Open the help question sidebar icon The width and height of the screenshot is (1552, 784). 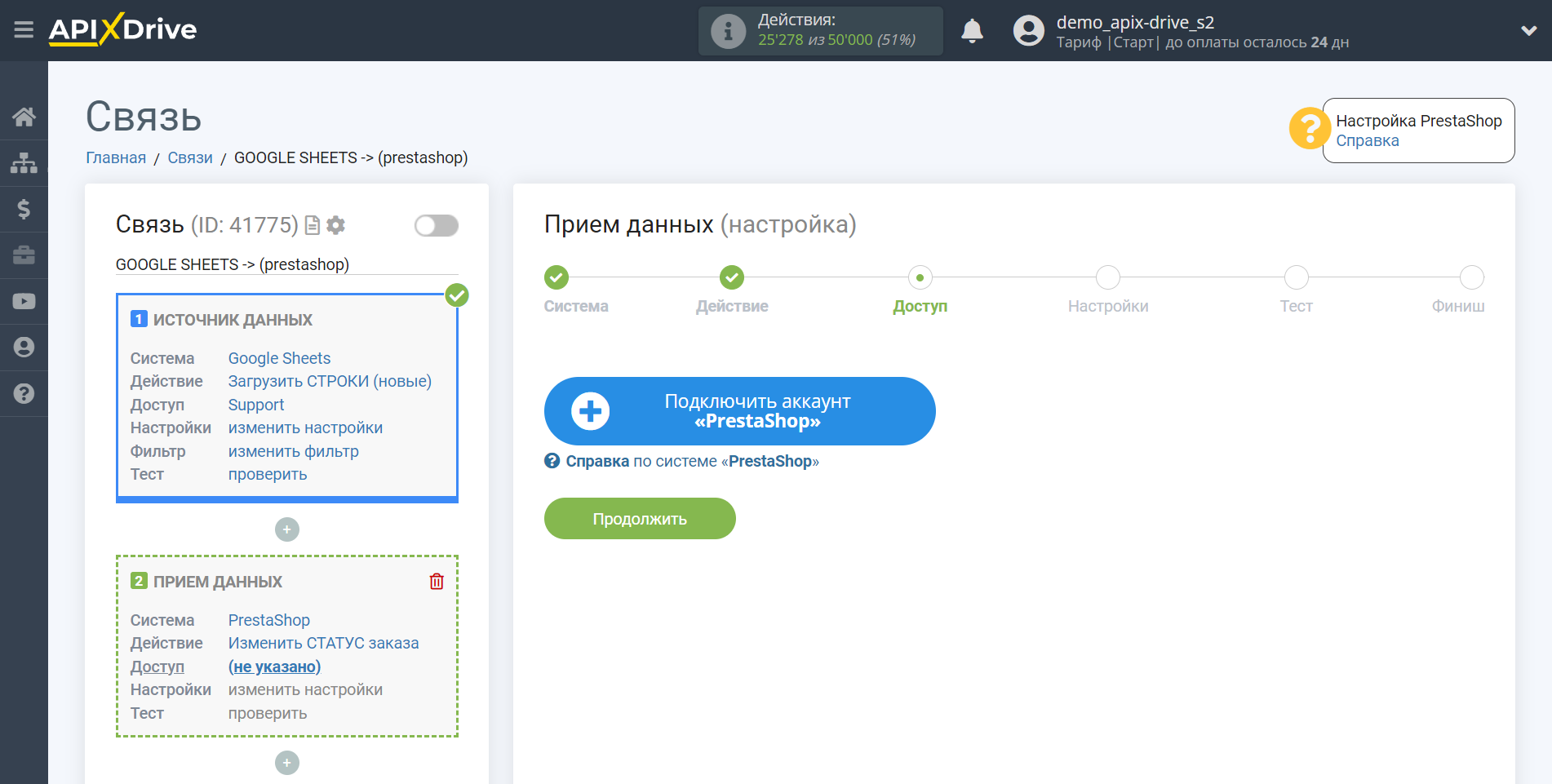24,393
